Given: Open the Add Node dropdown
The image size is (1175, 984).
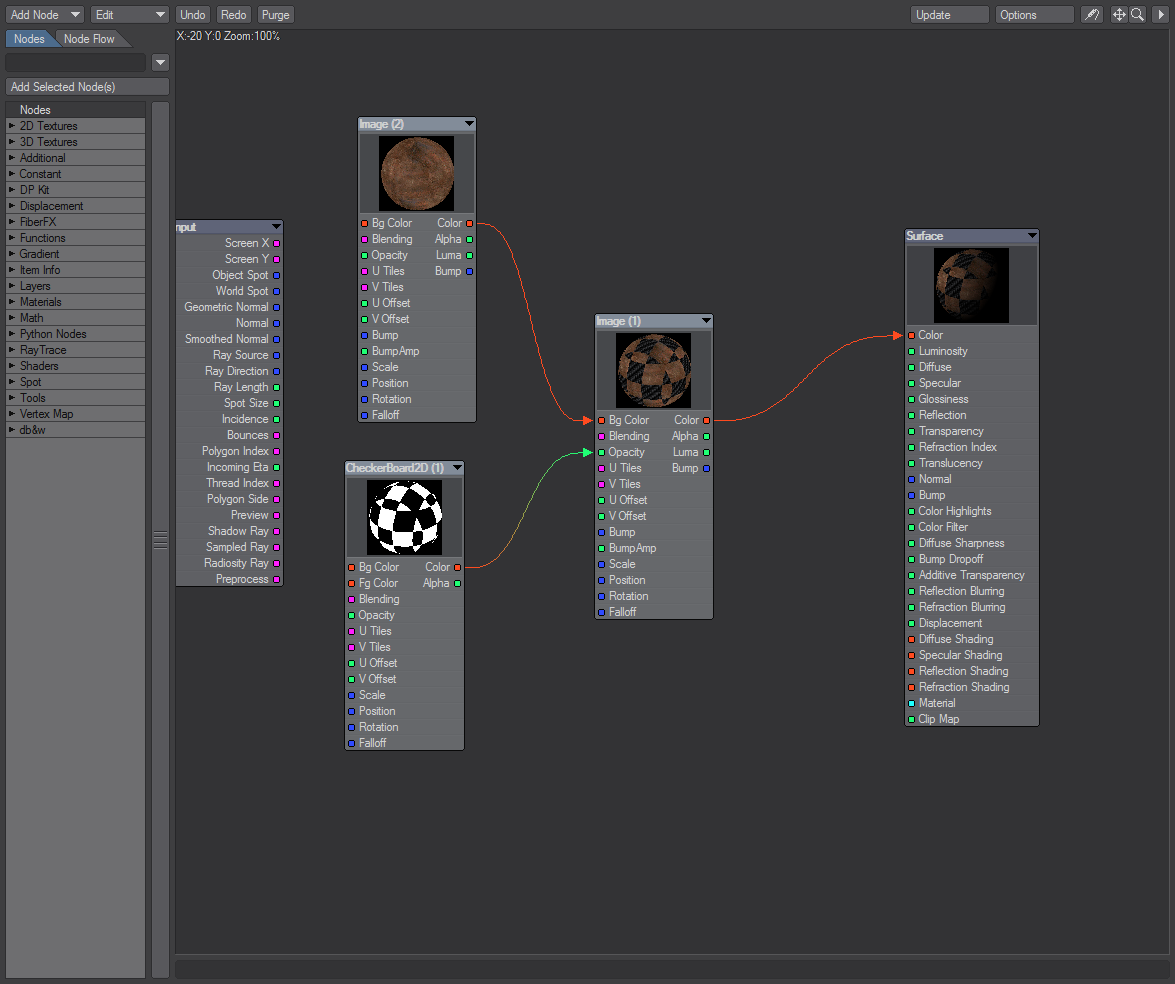Looking at the screenshot, I should tap(45, 15).
